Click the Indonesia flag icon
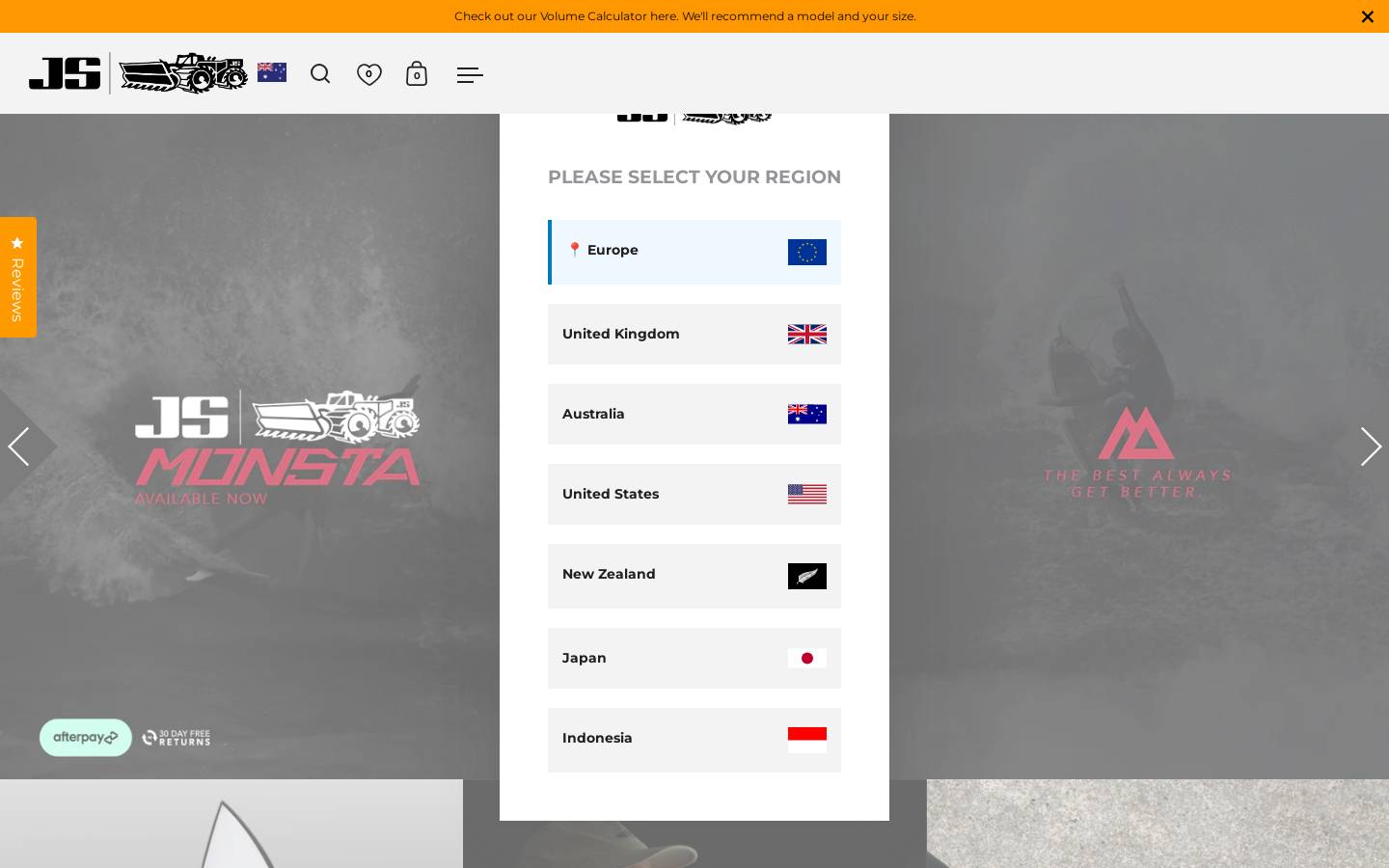1389x868 pixels. point(807,740)
